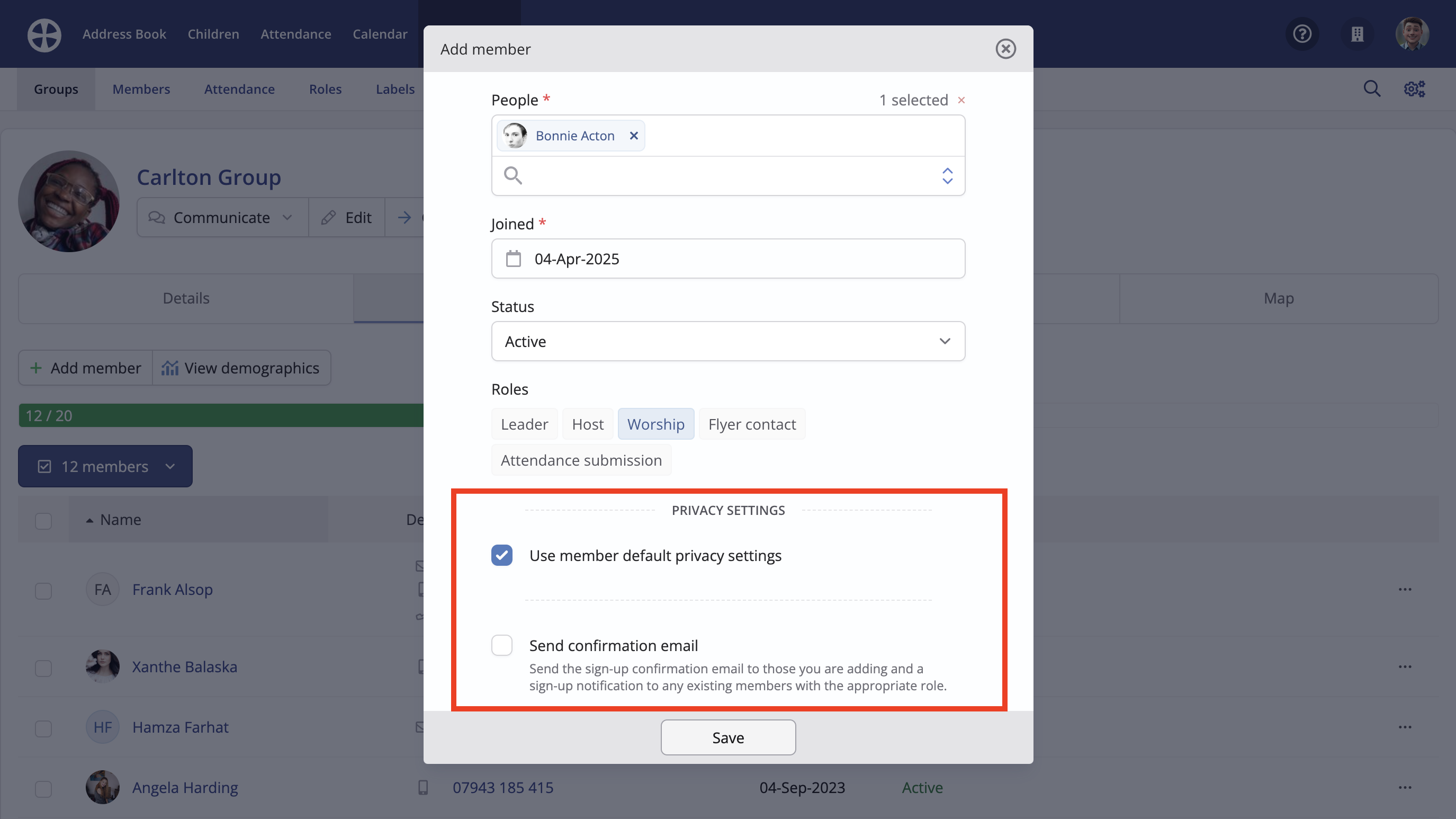Viewport: 1456px width, 819px height.
Task: Open Frank Alsop's profile link
Action: pyautogui.click(x=173, y=590)
